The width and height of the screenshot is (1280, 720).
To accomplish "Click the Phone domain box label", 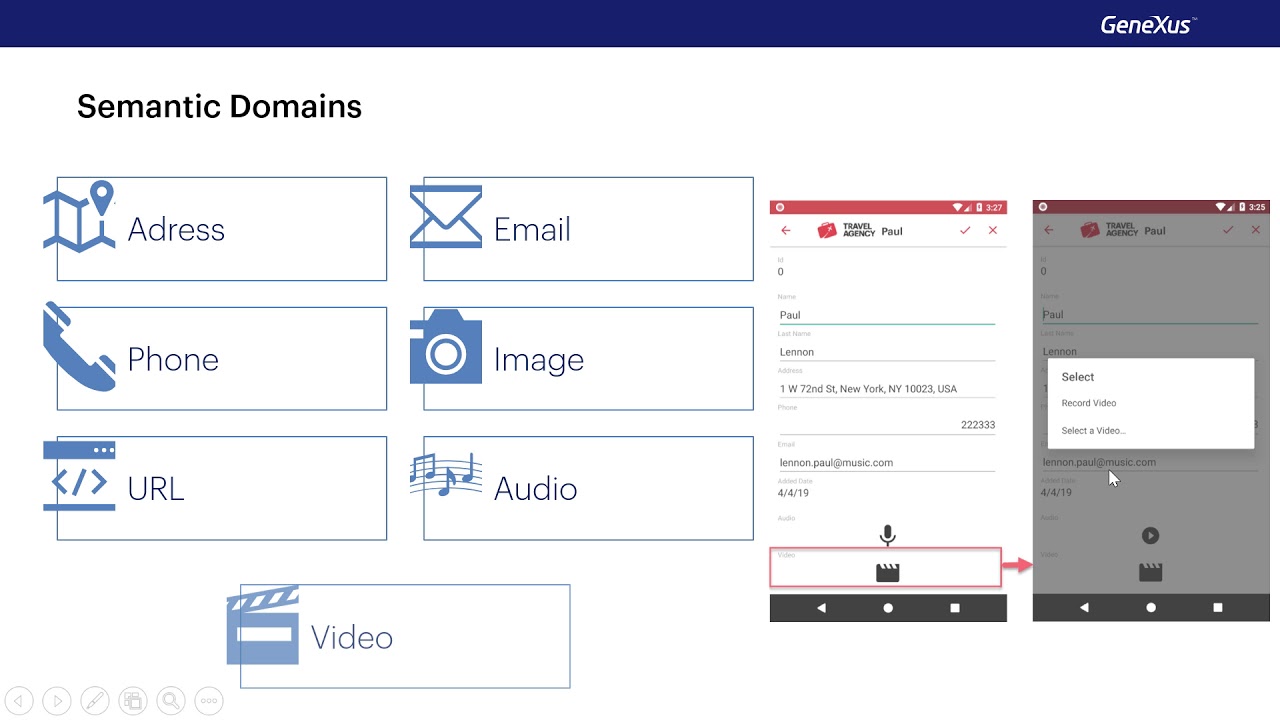I will click(x=173, y=360).
